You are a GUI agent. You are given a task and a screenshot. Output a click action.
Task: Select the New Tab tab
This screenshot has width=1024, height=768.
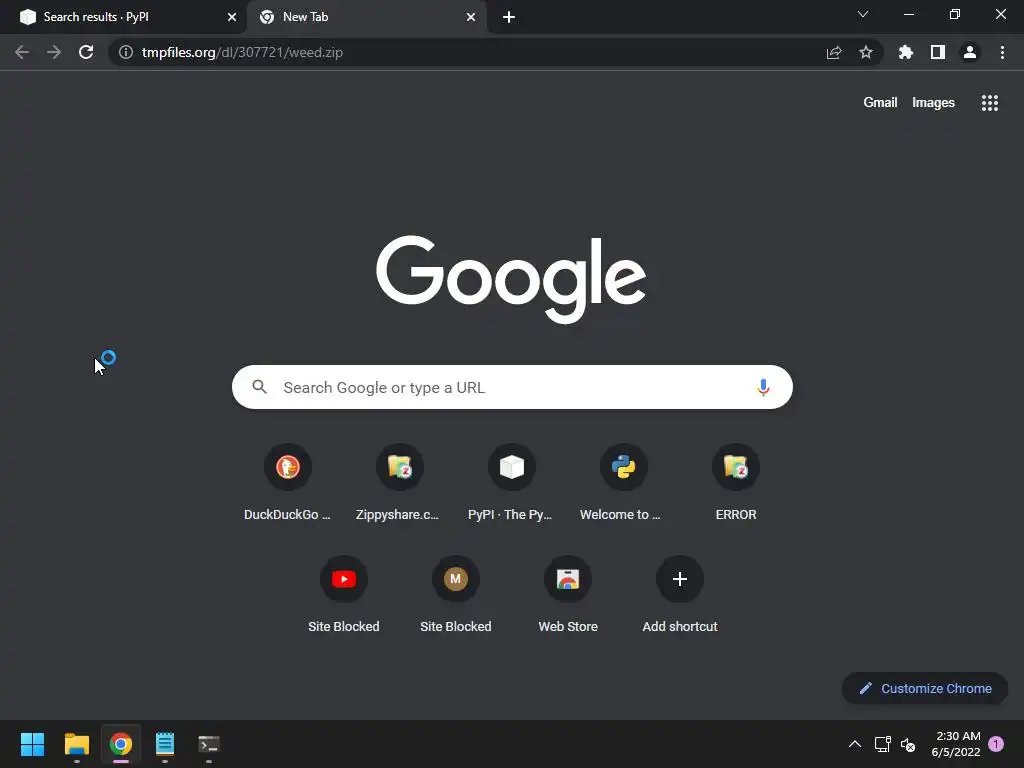pyautogui.click(x=366, y=17)
